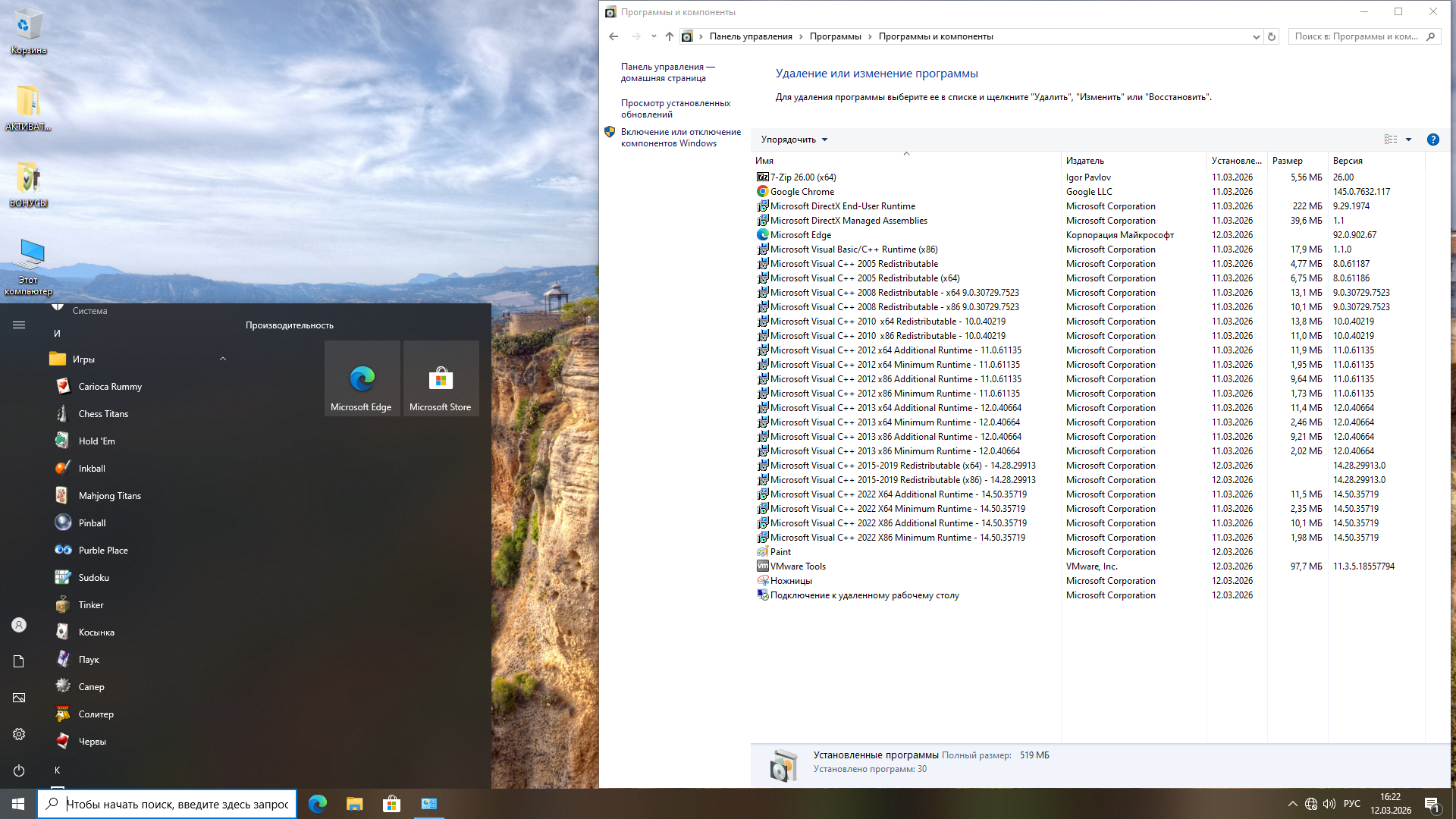1456x819 pixels.
Task: Launch Chess Titans from the games list
Action: point(103,414)
